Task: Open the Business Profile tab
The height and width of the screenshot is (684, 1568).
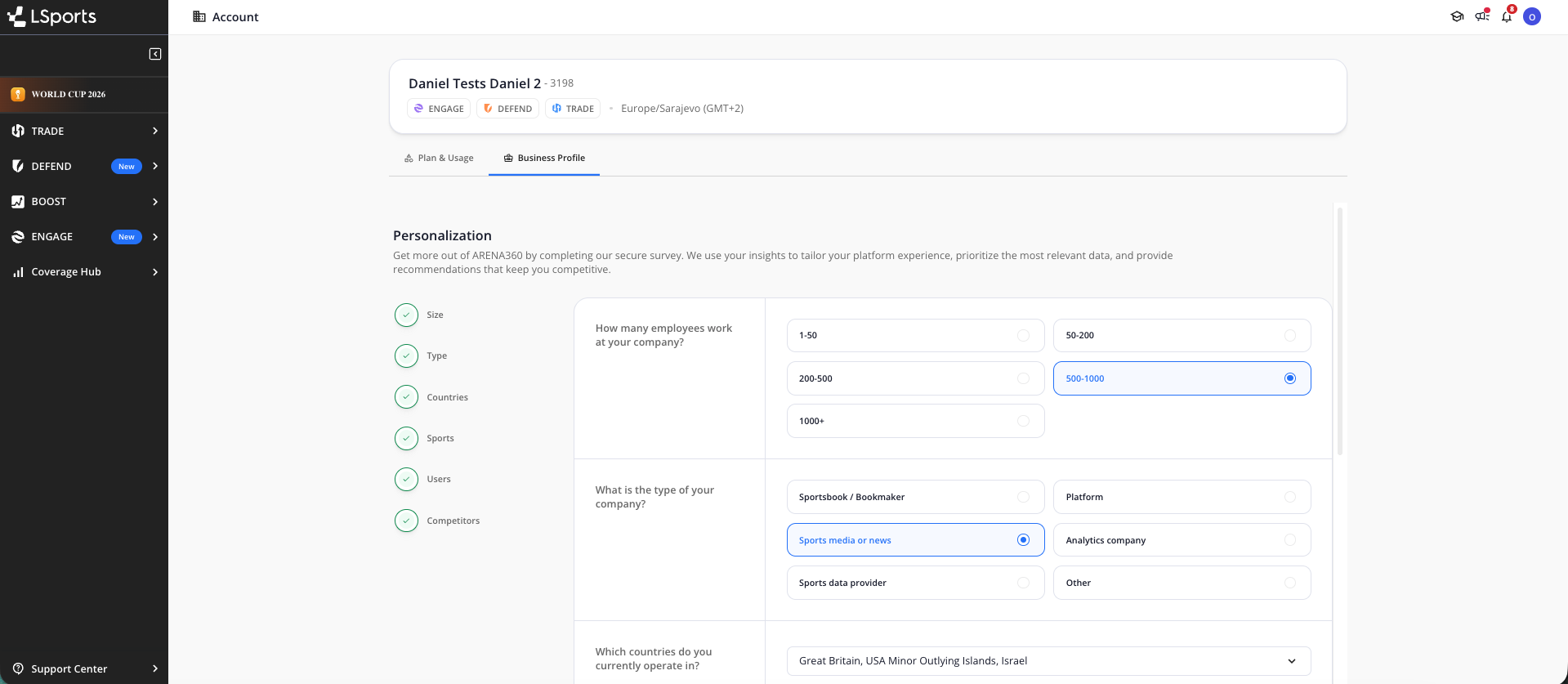Action: click(x=544, y=158)
